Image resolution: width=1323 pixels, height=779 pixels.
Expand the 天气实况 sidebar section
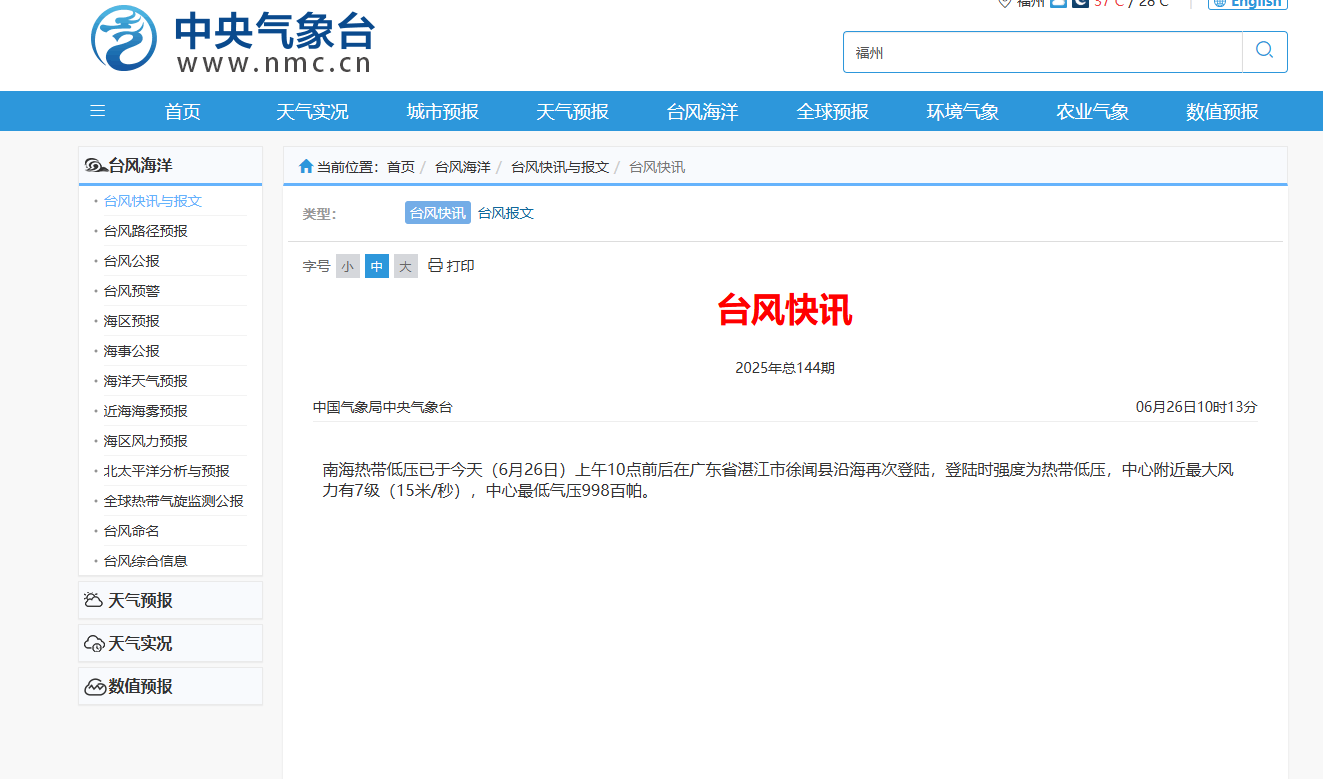pyautogui.click(x=140, y=643)
